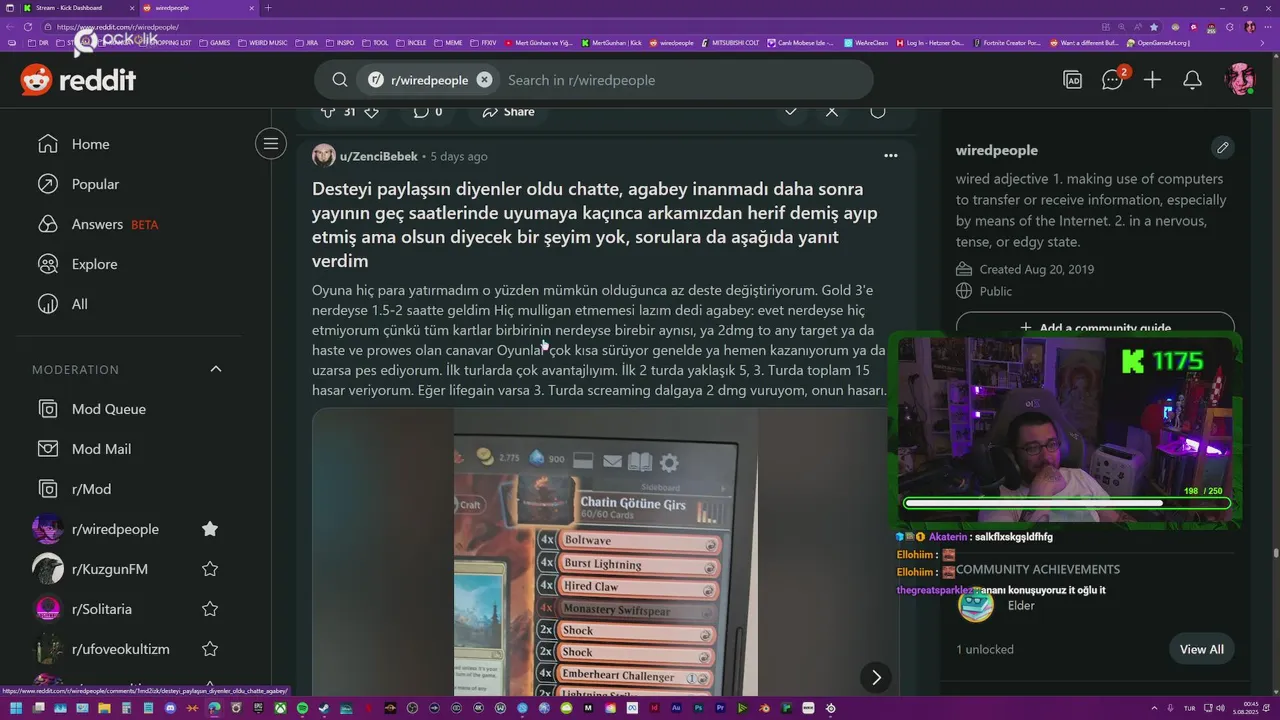Add a community guide
The image size is (1280, 720).
(x=1095, y=327)
